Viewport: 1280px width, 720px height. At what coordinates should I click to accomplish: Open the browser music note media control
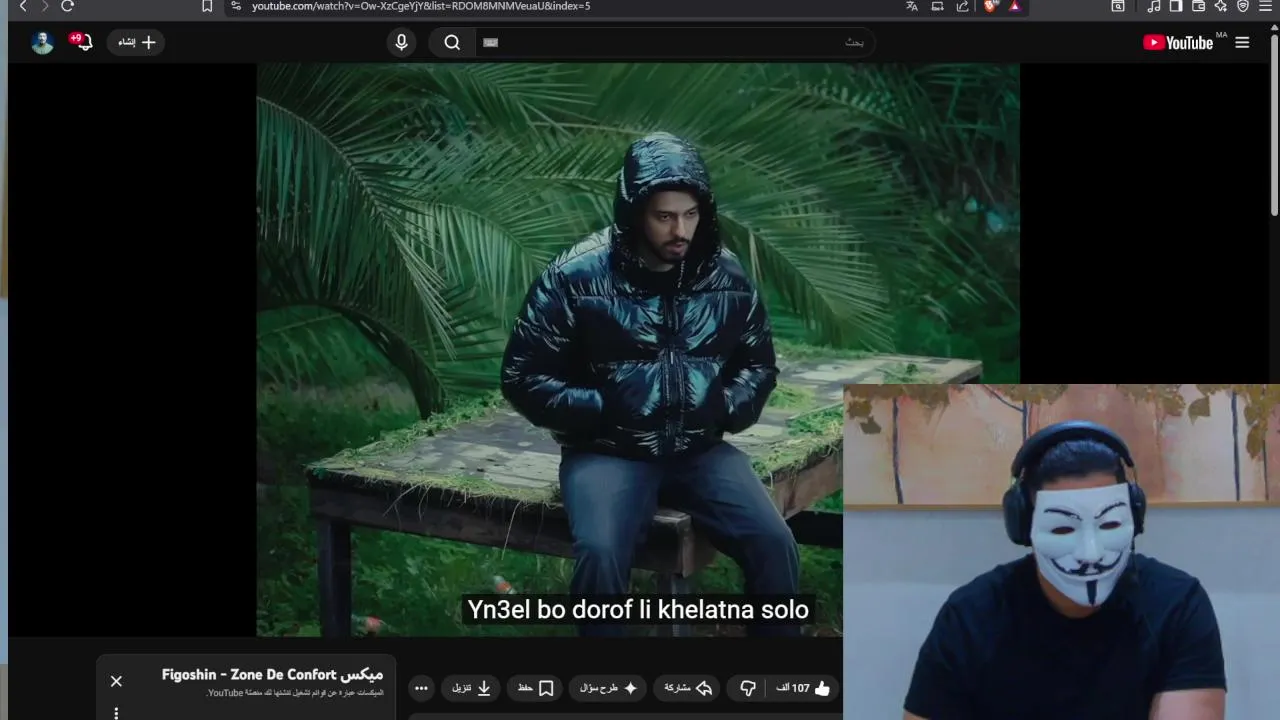(x=1154, y=6)
